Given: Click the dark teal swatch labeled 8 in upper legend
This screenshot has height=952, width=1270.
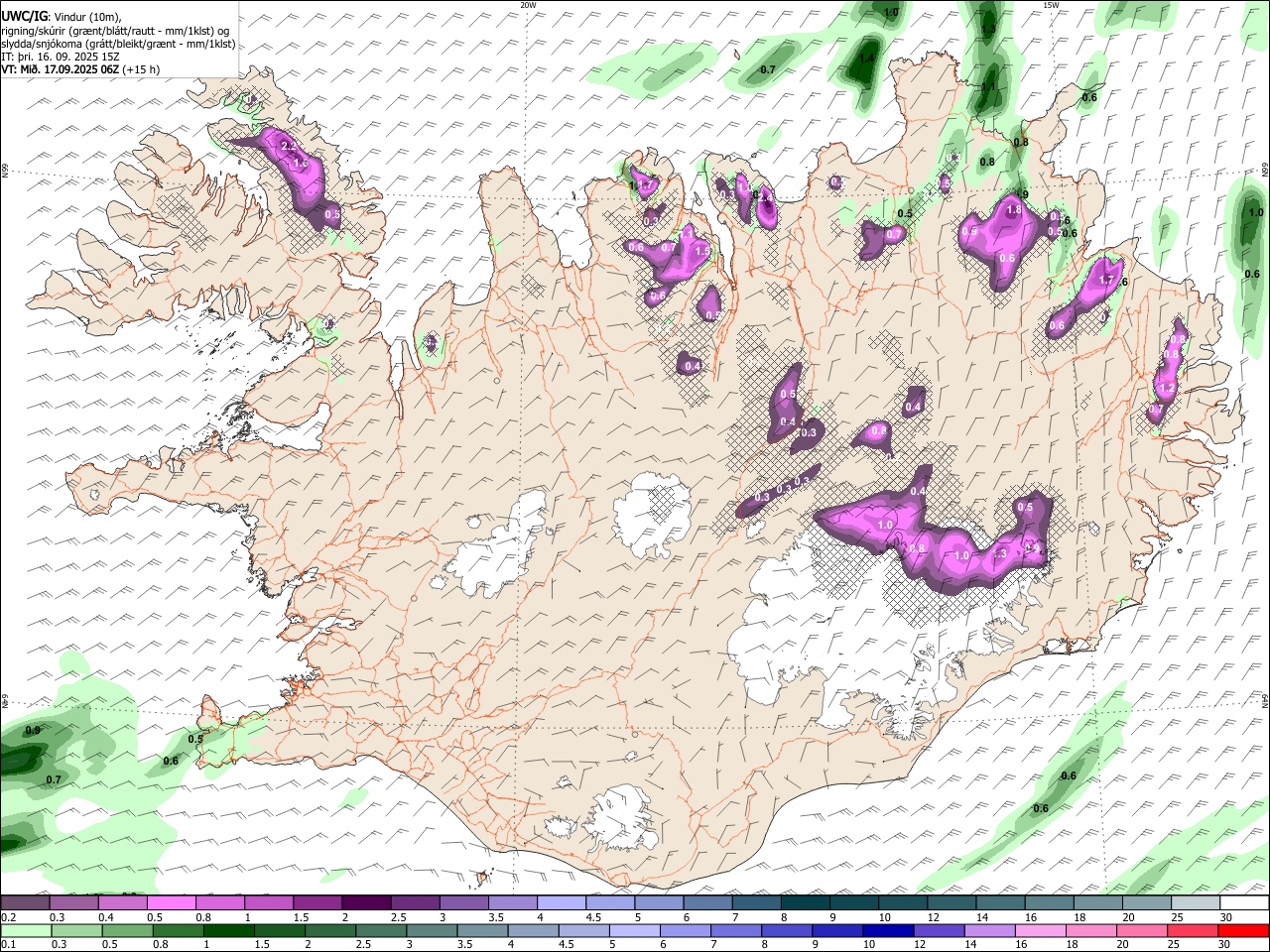Looking at the screenshot, I should point(806,902).
